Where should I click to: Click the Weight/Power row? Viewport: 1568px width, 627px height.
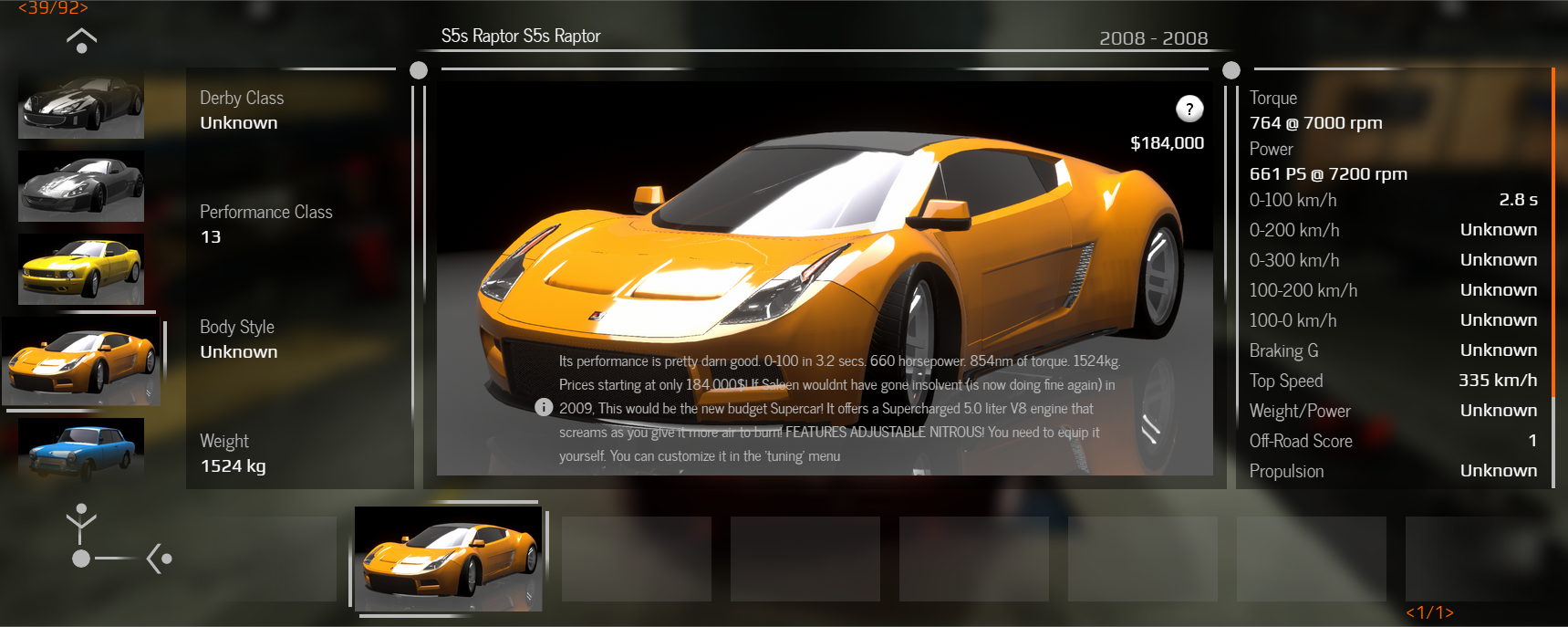tap(1393, 410)
